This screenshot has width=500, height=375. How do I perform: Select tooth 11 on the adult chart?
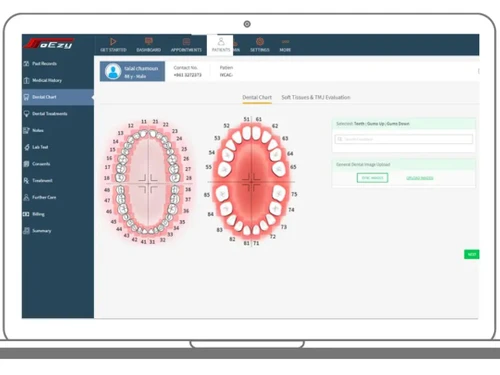[x=144, y=134]
